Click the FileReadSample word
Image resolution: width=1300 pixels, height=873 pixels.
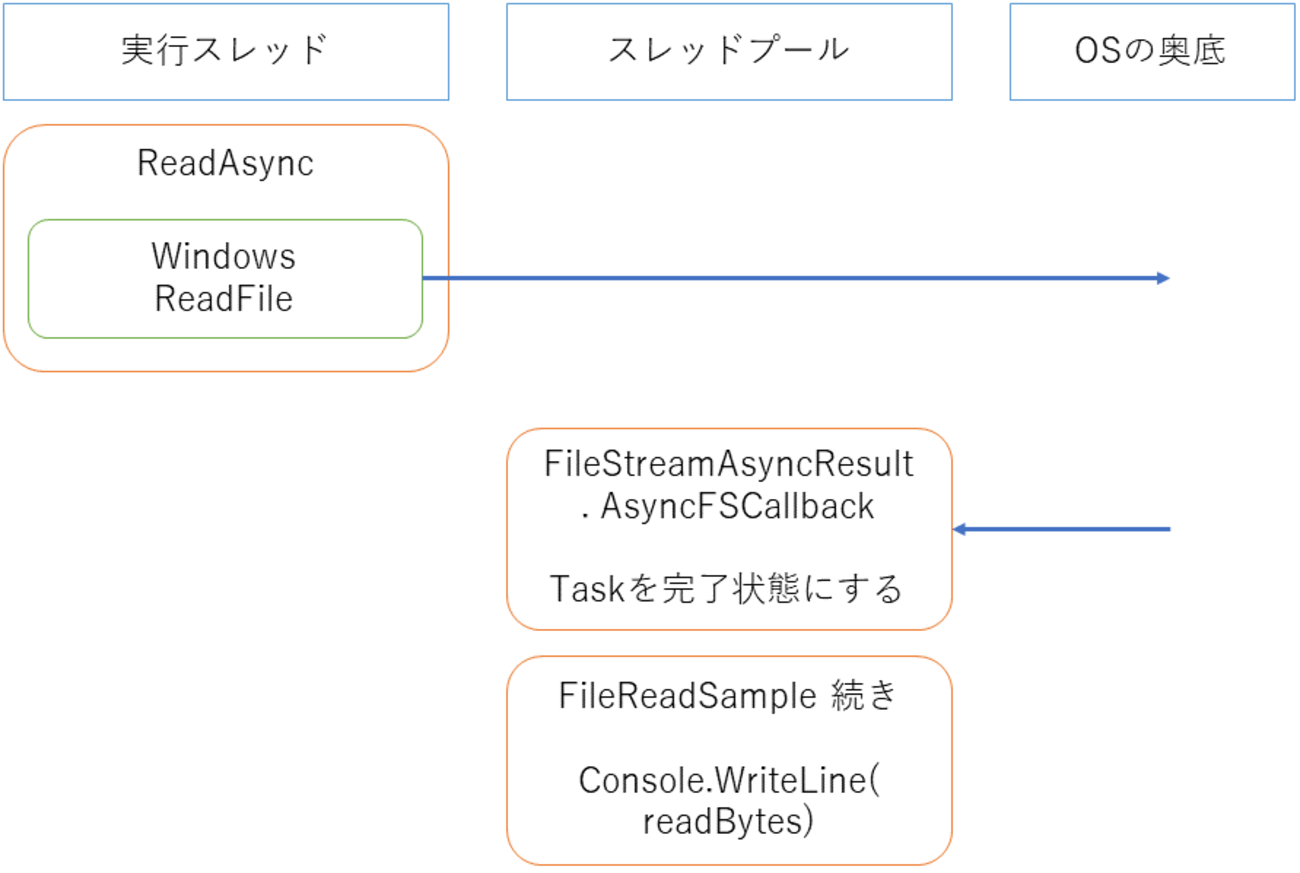click(x=688, y=696)
